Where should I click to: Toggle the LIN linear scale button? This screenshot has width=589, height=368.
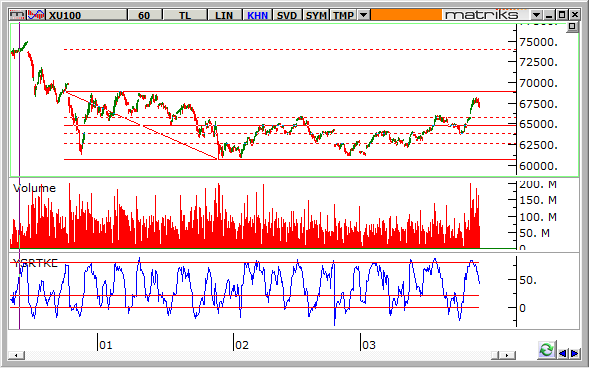coord(224,15)
